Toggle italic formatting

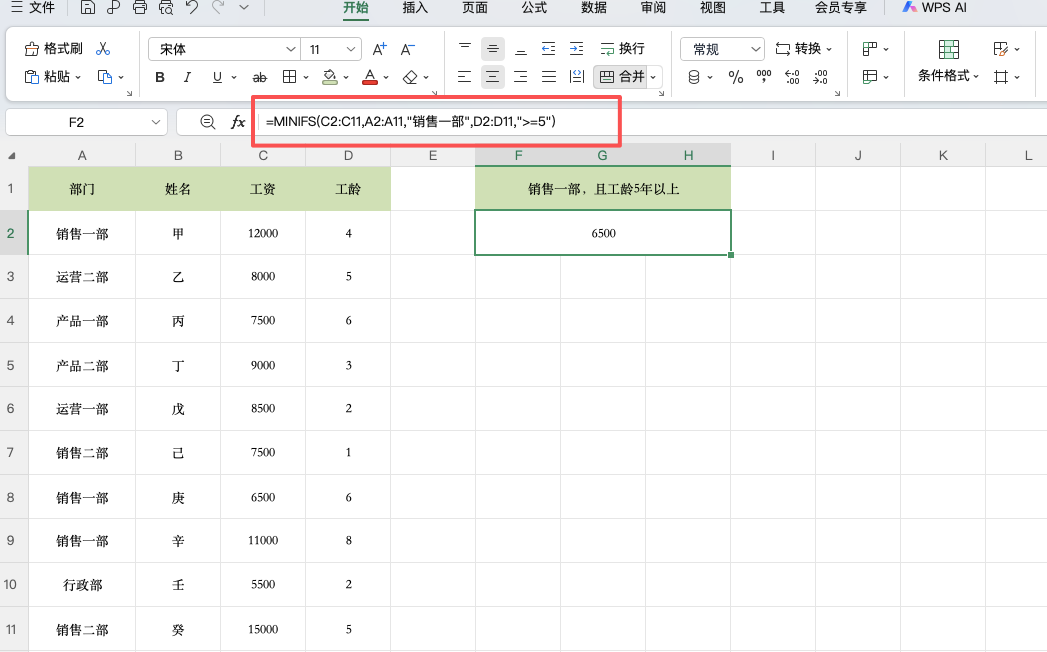pos(188,77)
